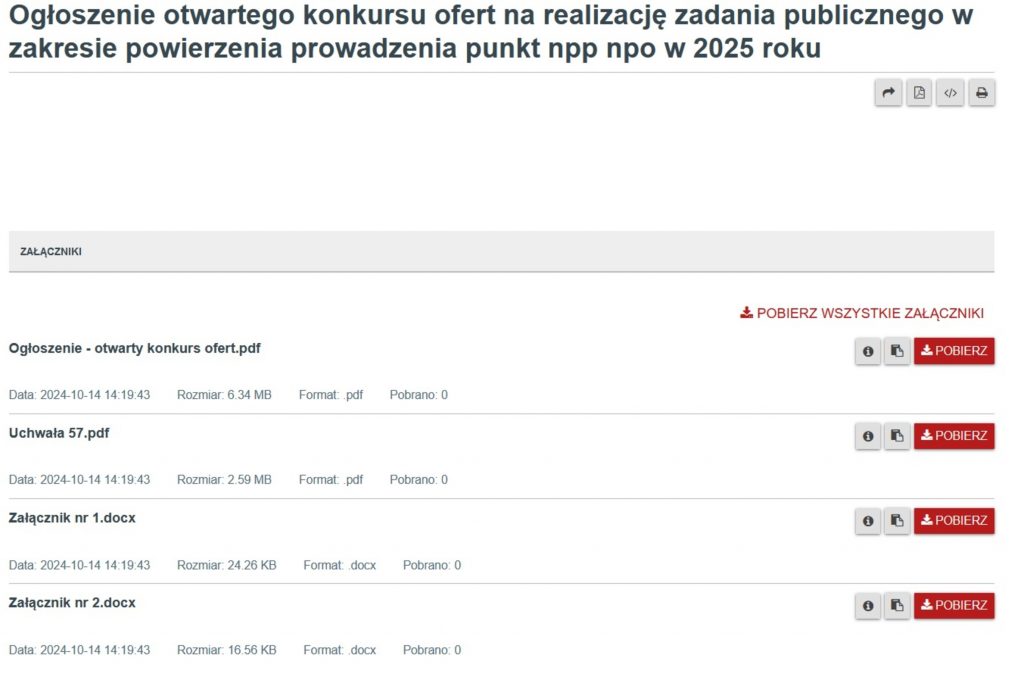The image size is (1024, 680).
Task: Print the page via printer icon
Action: point(982,93)
